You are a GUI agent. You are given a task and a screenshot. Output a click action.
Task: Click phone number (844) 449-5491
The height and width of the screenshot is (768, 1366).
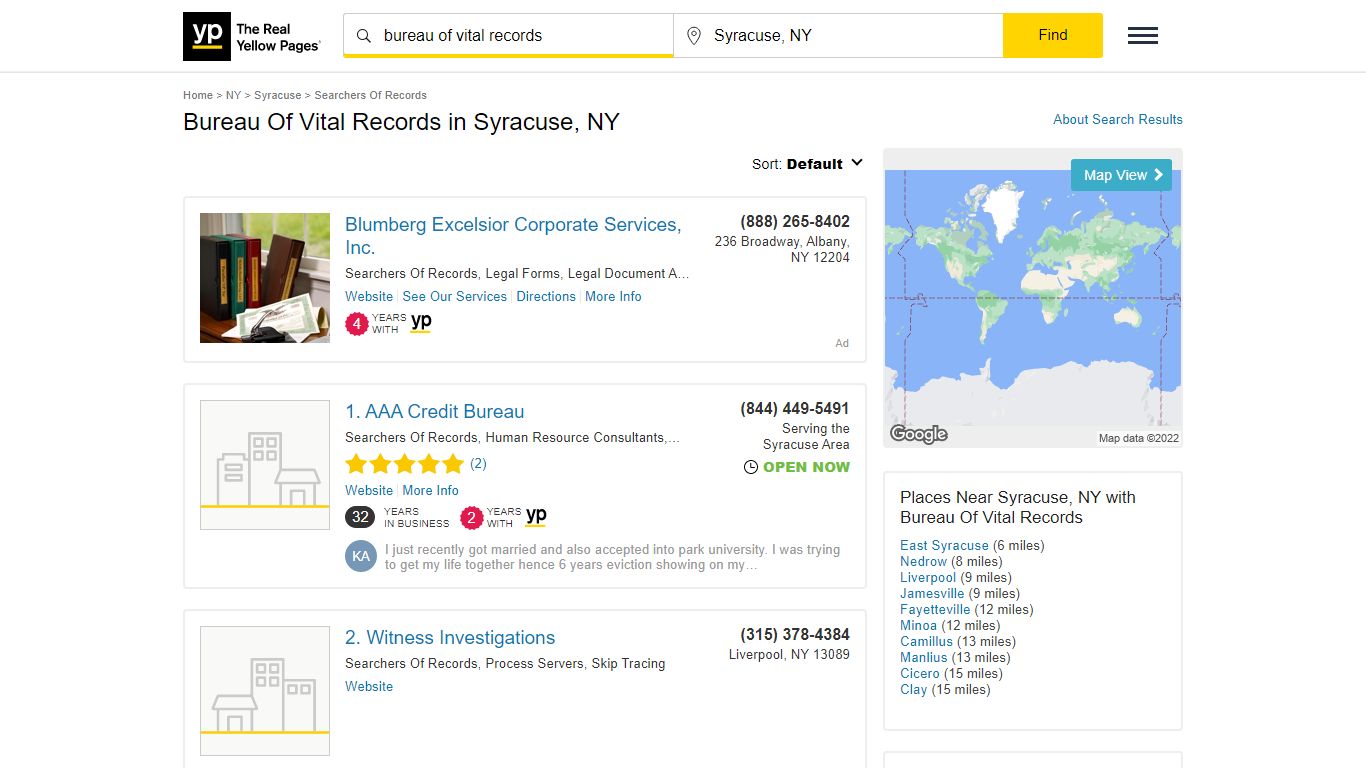[795, 408]
